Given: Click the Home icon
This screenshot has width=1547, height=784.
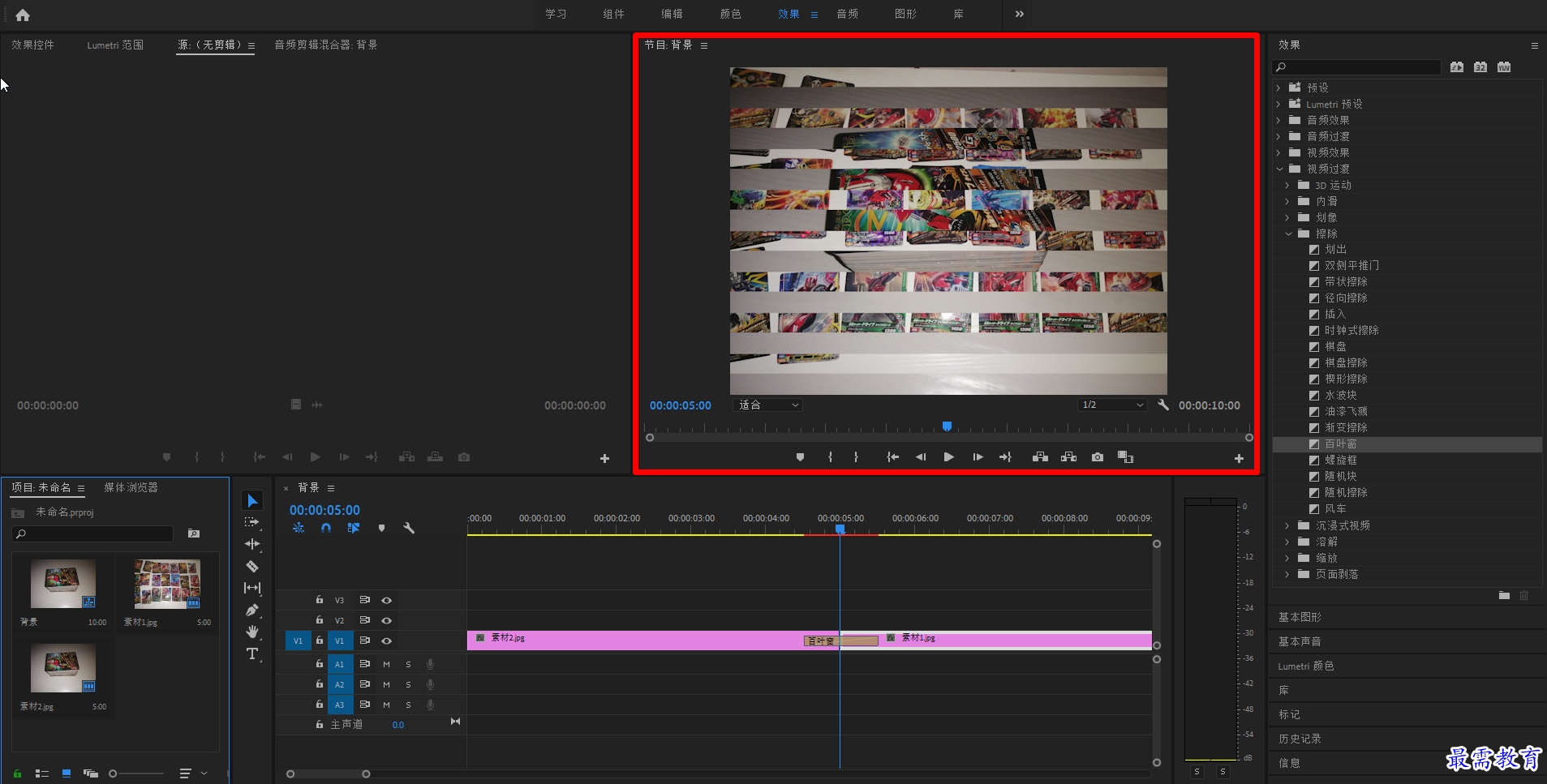Looking at the screenshot, I should [x=23, y=15].
